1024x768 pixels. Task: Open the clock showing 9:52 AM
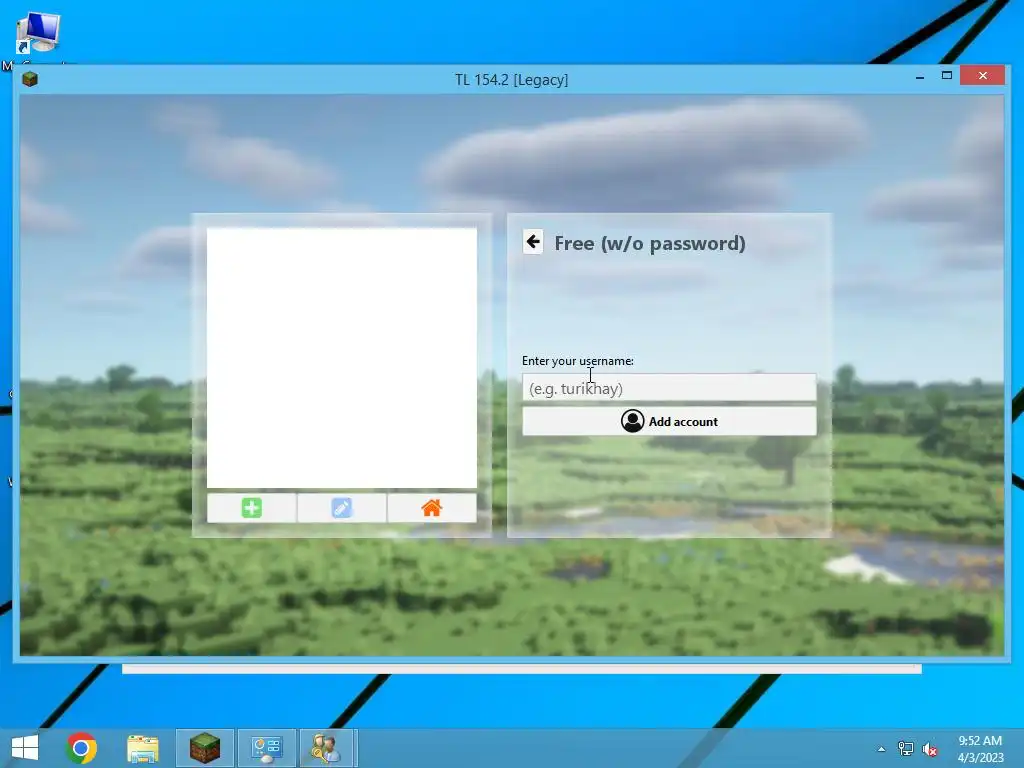click(x=980, y=749)
